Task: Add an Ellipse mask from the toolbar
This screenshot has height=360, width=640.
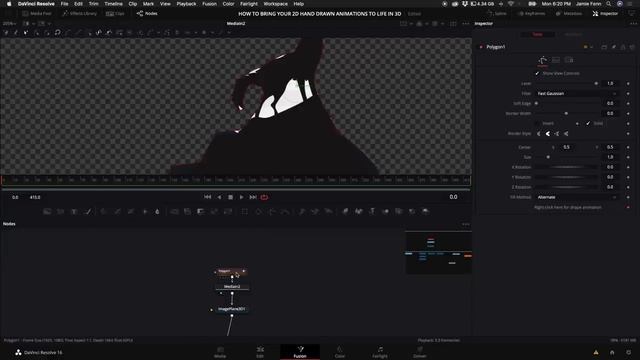Action: (258, 211)
